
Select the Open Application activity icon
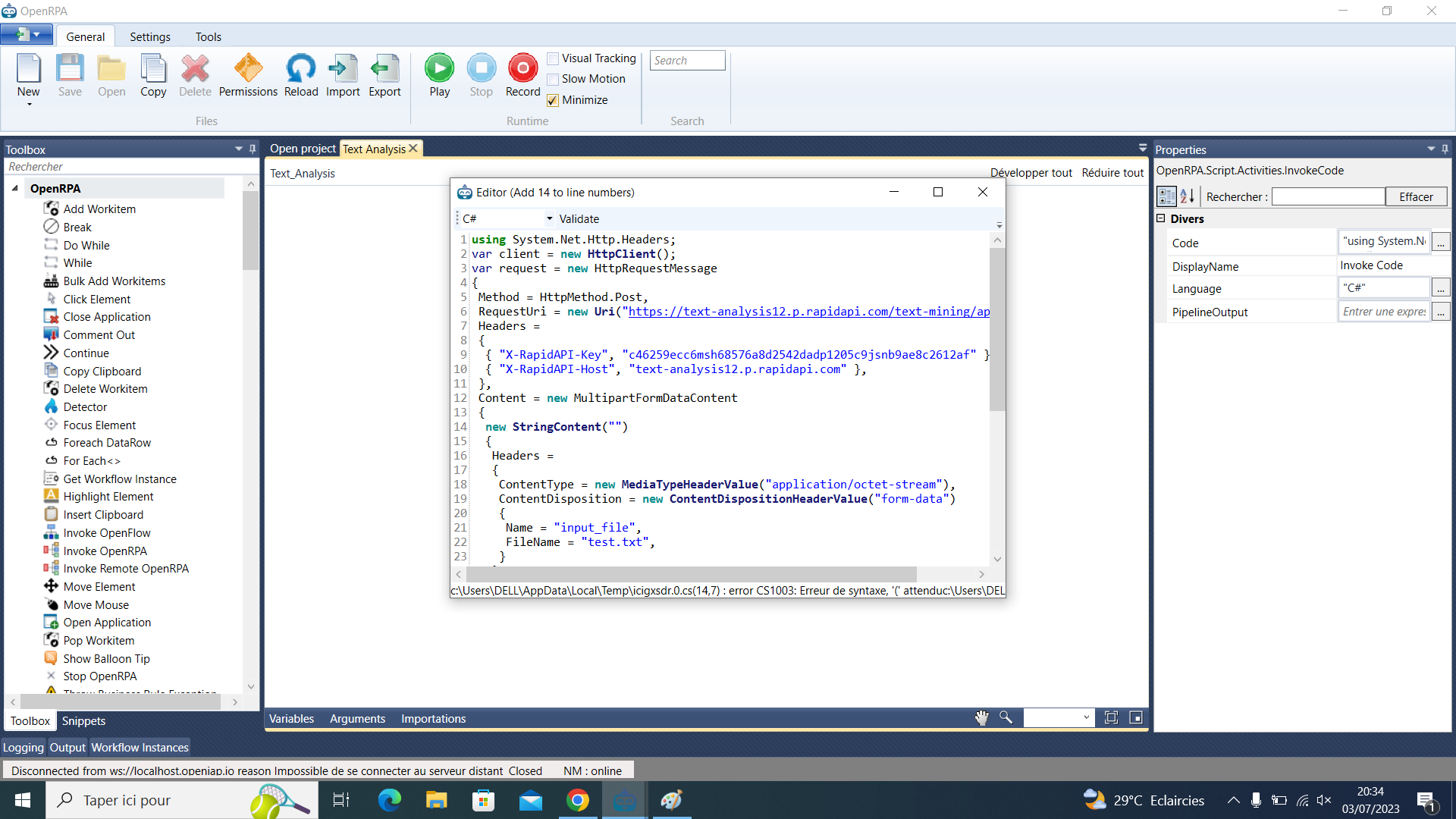[51, 622]
